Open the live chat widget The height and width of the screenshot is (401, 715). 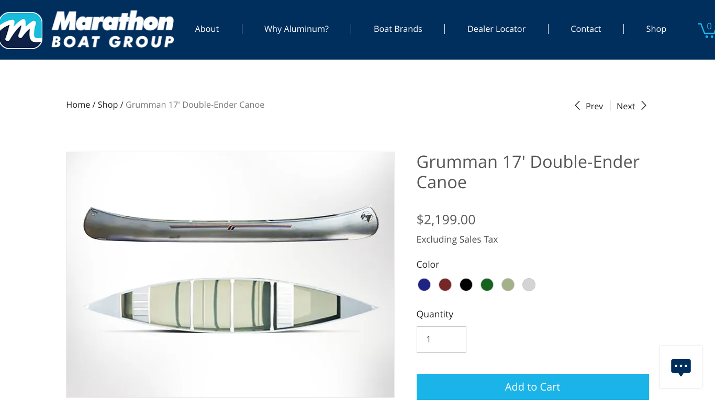[681, 367]
